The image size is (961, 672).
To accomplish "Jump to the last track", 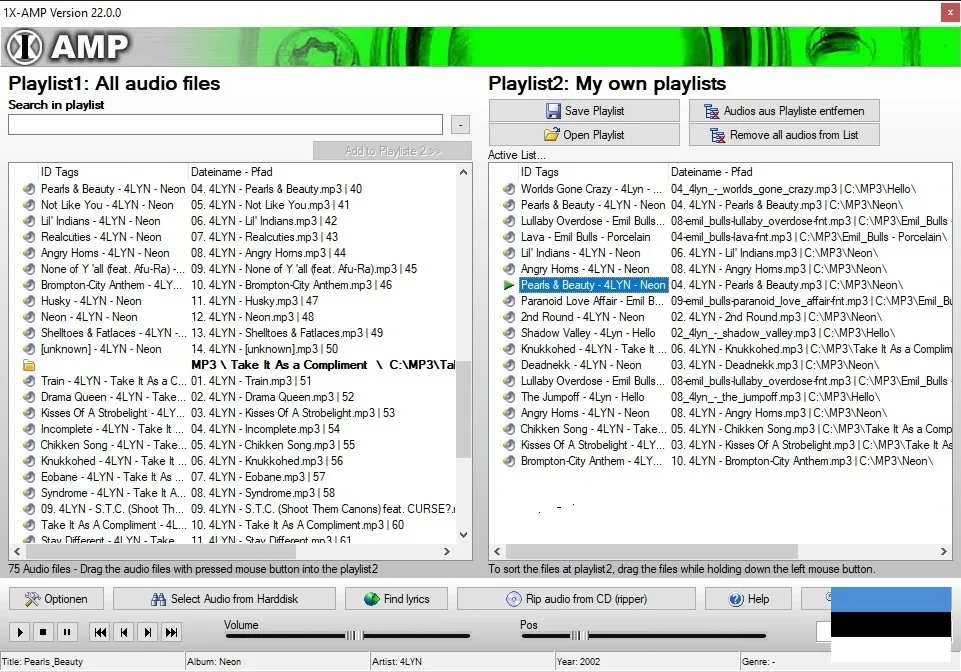I will click(x=172, y=632).
